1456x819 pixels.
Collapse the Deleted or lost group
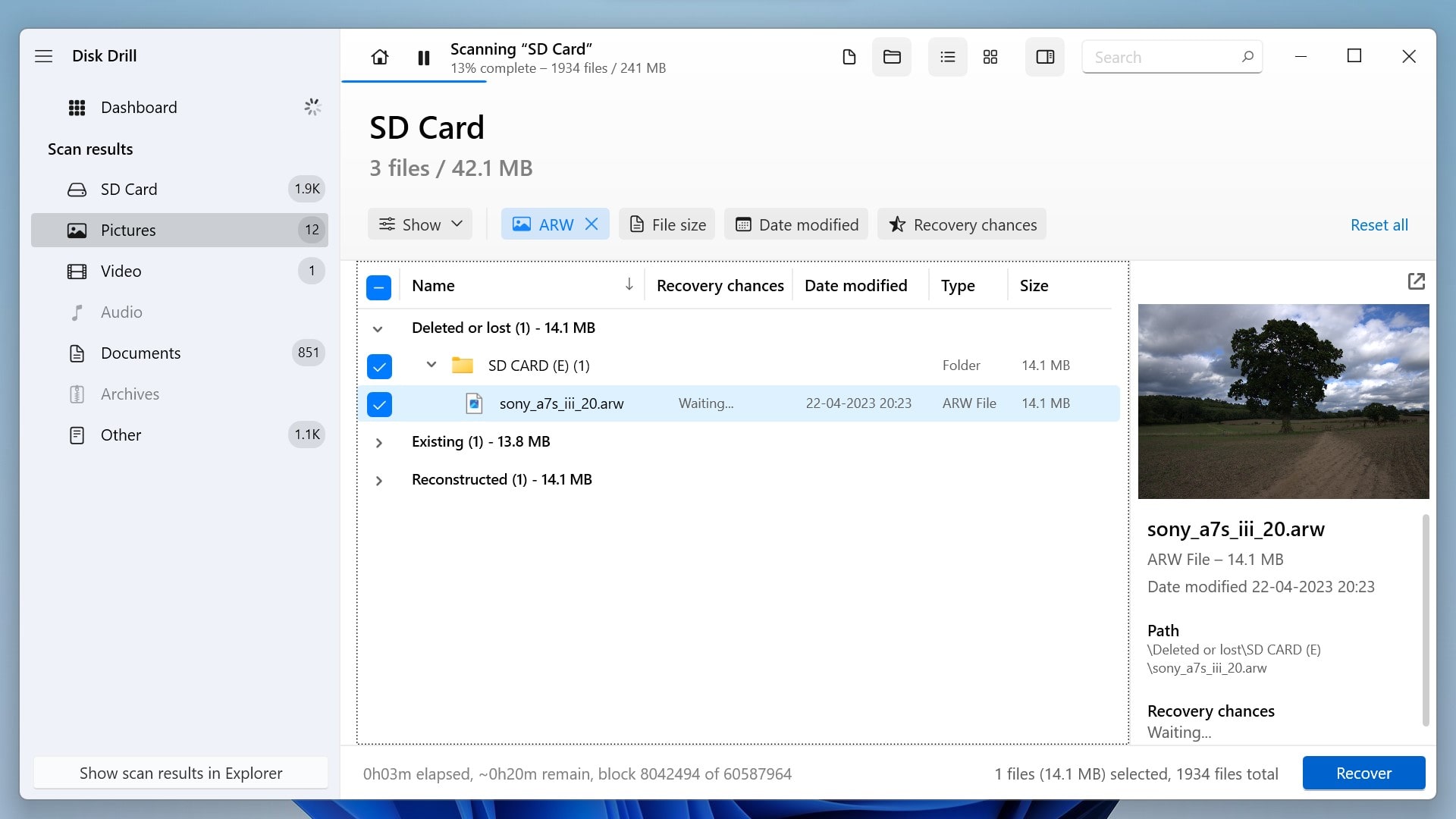378,329
